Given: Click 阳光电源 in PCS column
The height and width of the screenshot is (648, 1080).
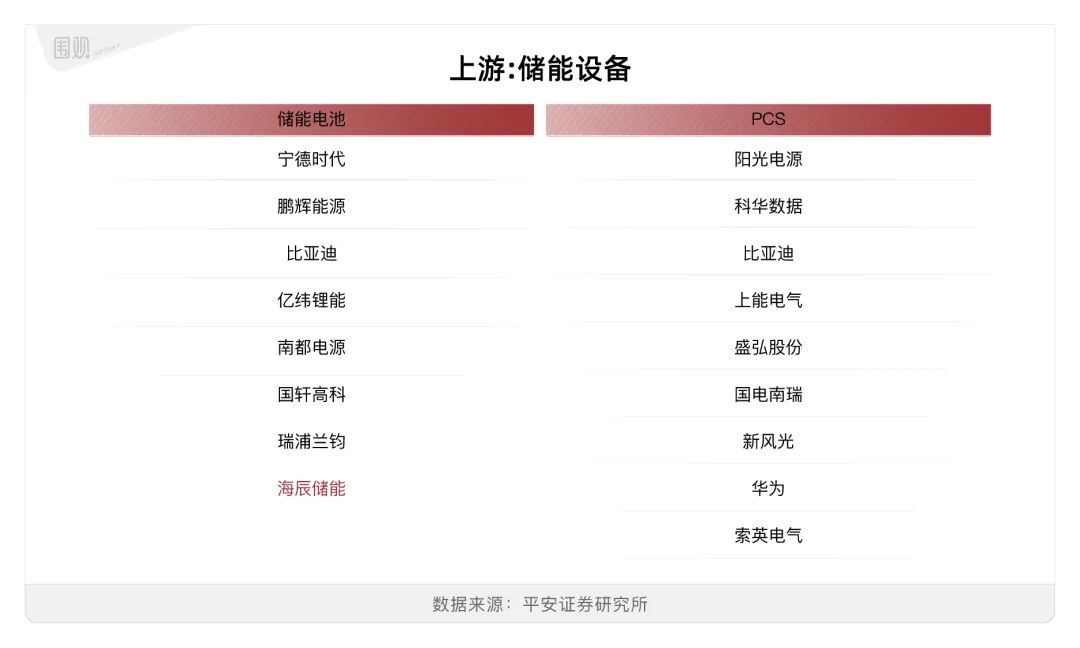Looking at the screenshot, I should (x=768, y=159).
